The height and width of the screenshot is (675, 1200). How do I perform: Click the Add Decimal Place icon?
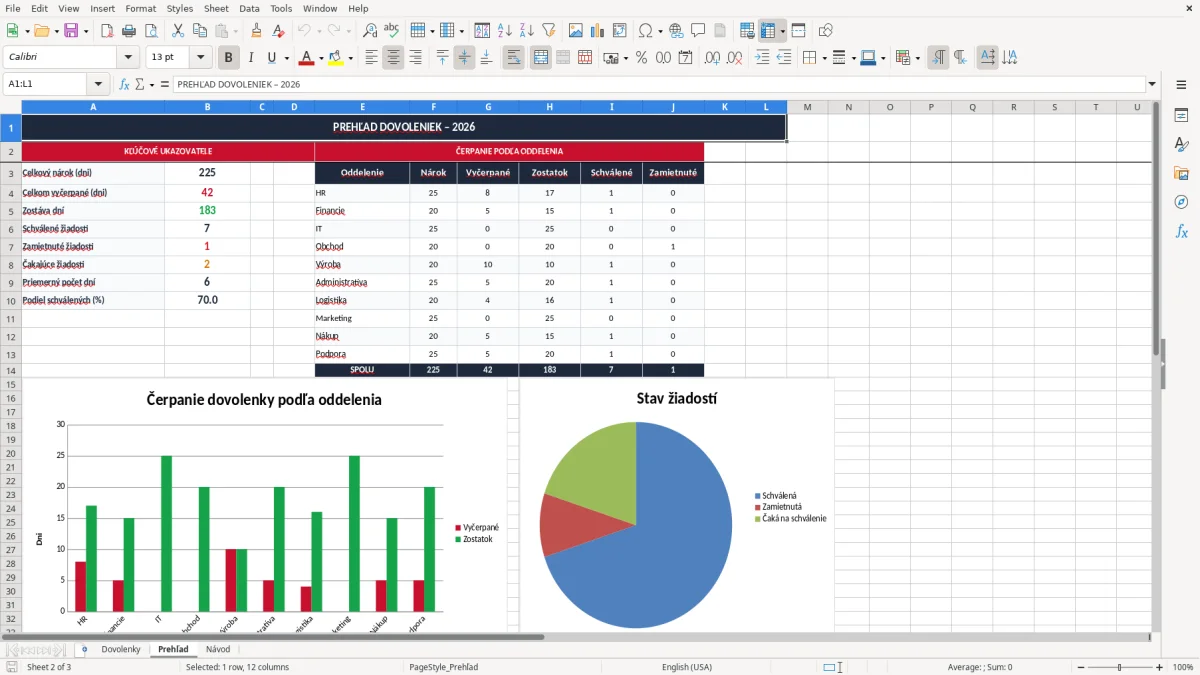(712, 58)
